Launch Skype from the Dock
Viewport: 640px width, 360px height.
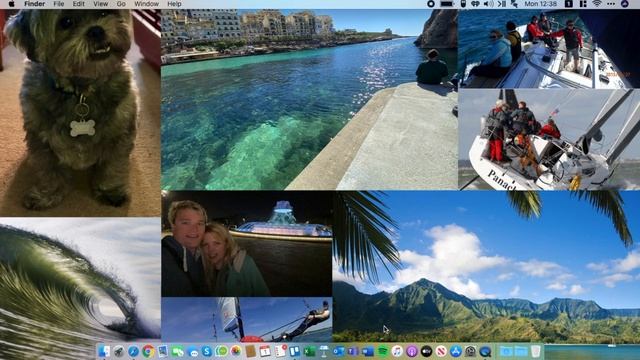pyautogui.click(x=207, y=351)
